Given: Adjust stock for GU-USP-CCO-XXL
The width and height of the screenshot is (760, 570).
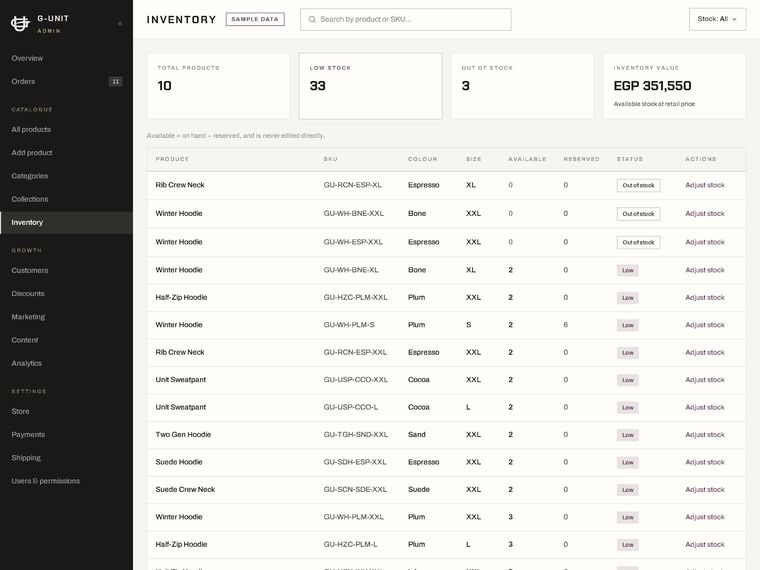Looking at the screenshot, I should (705, 380).
